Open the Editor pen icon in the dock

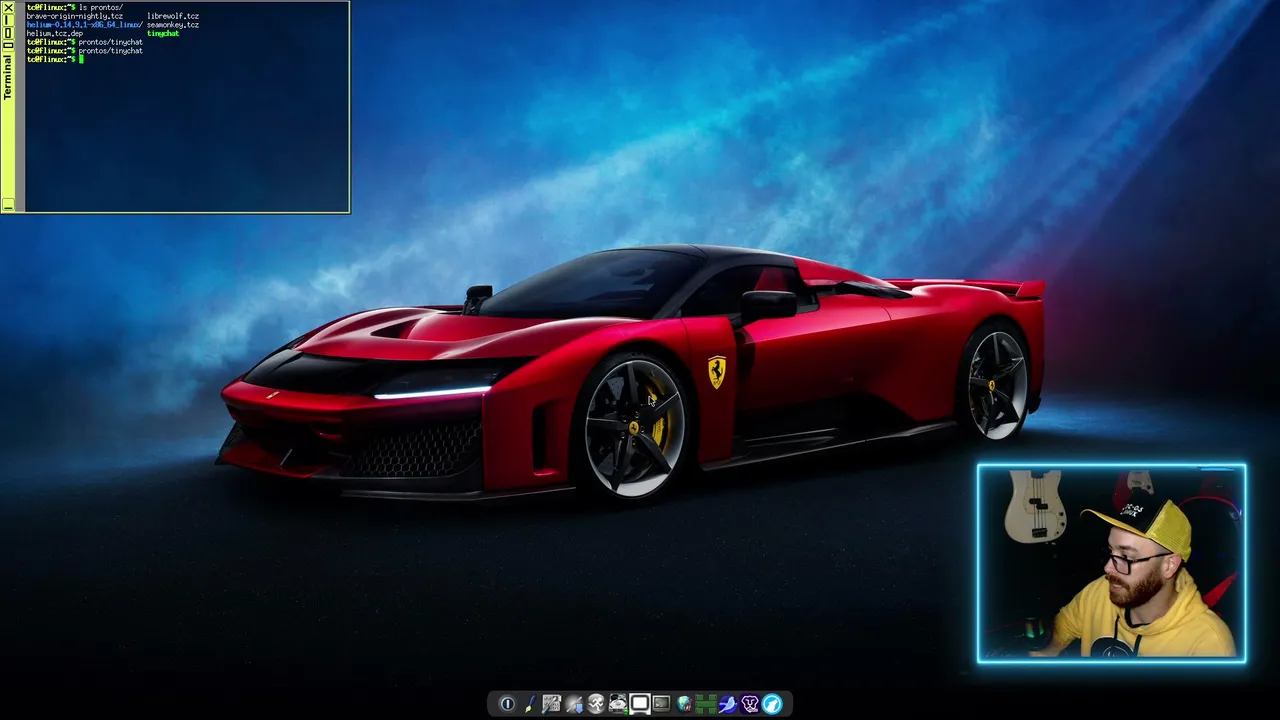click(529, 704)
